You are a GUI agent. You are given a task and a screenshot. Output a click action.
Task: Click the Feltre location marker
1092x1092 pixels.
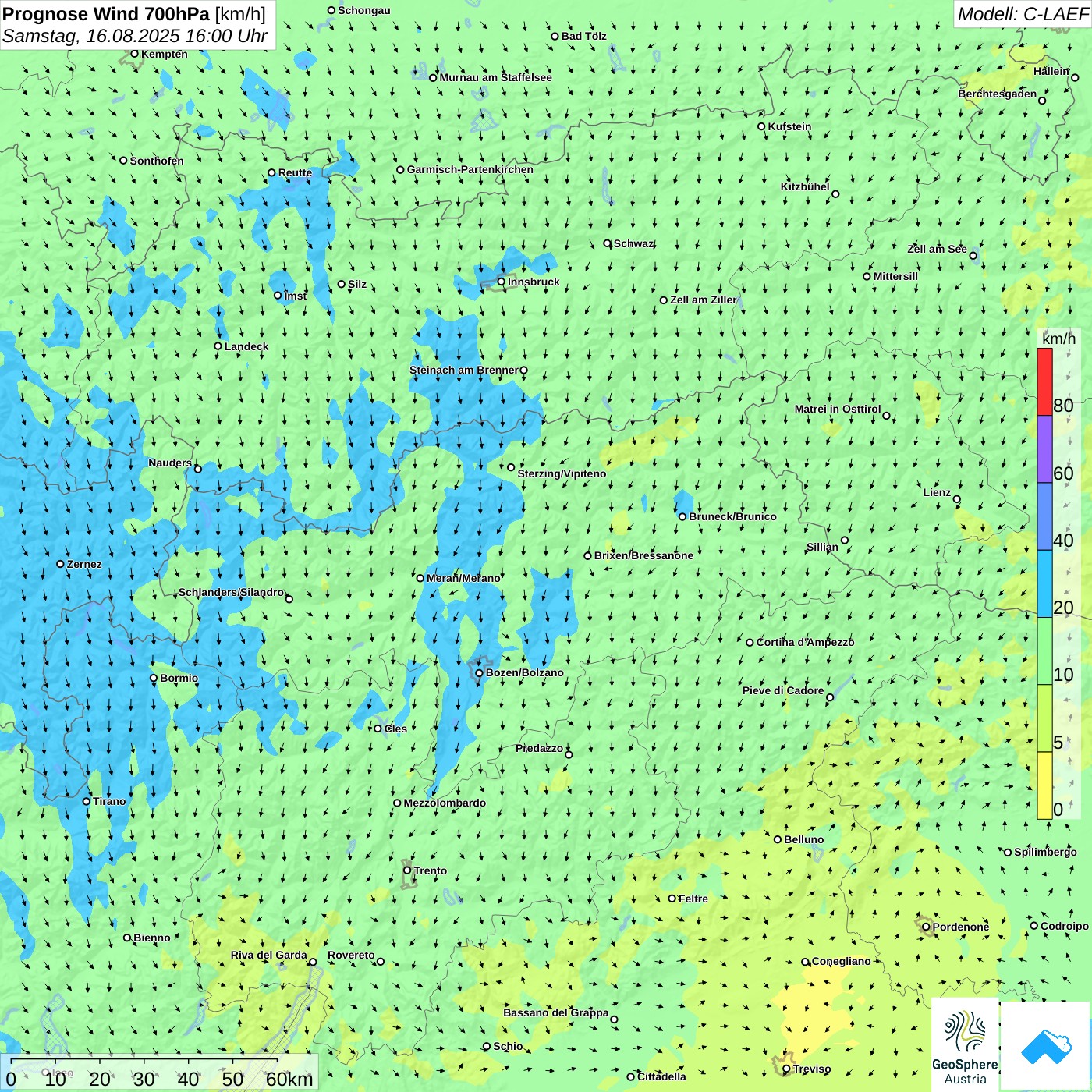click(672, 899)
